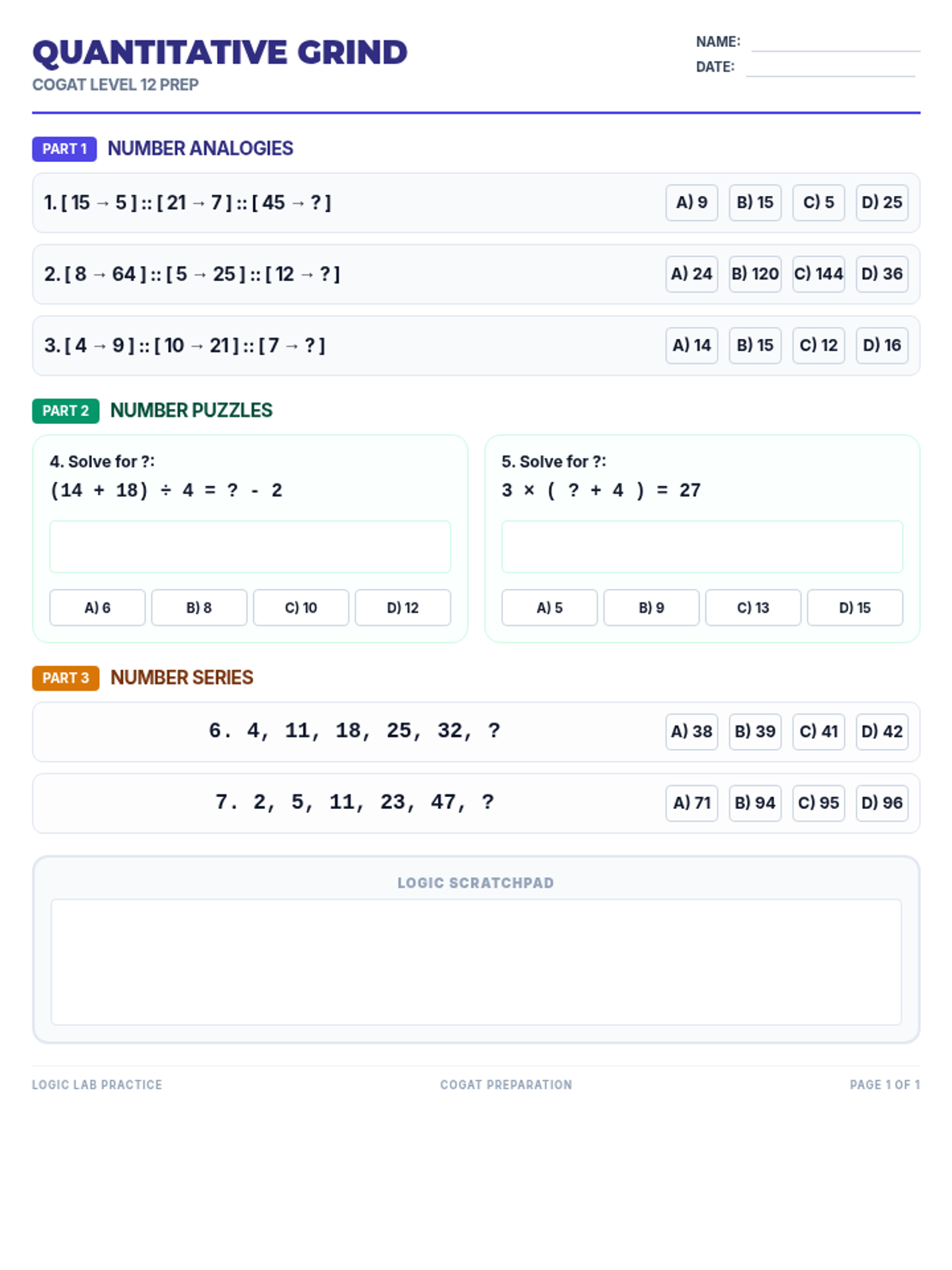
Task: Select D) 42 for number series 6
Action: pyautogui.click(x=881, y=731)
